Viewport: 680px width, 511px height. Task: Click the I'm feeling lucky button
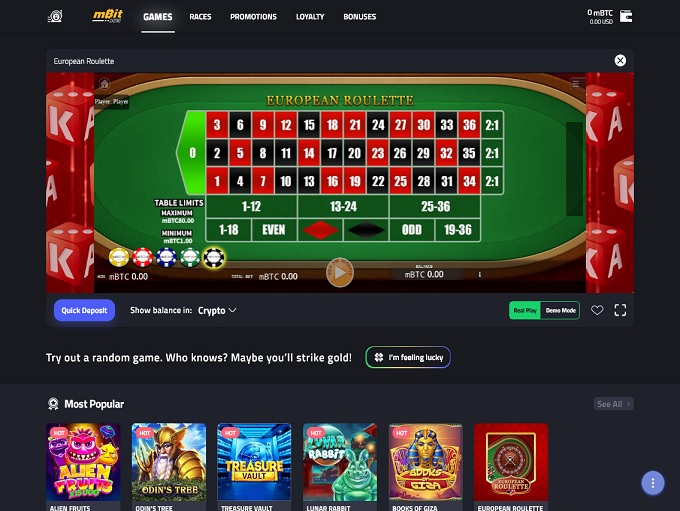(408, 357)
